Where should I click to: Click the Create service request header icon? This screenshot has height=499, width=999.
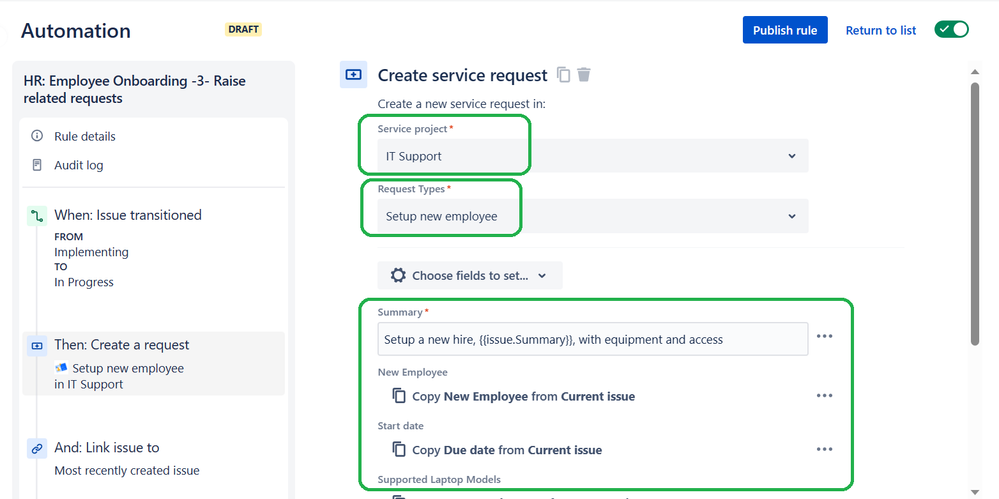pos(353,75)
